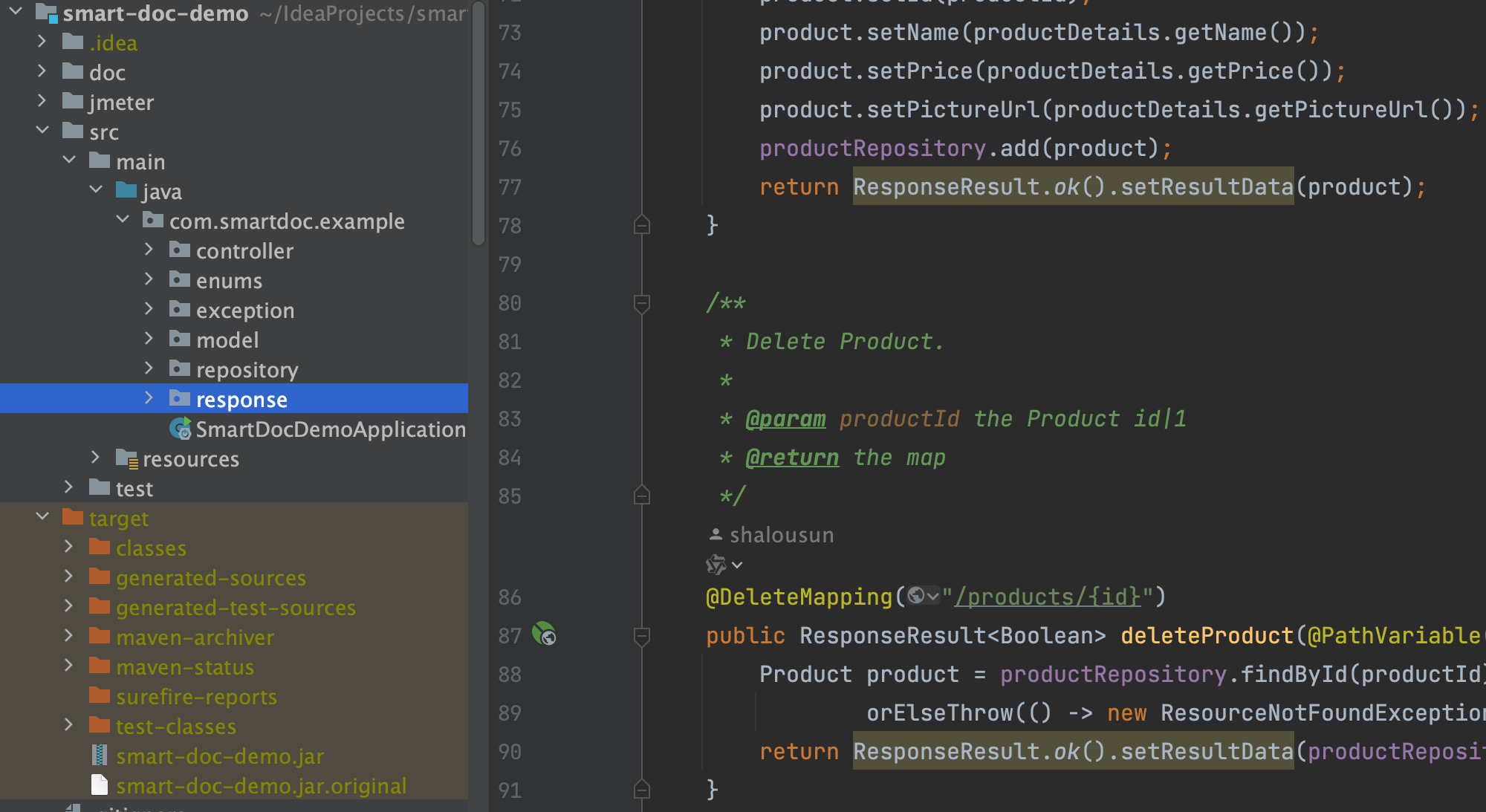Viewport: 1486px width, 812px height.
Task: Click the globe icon inside DeleteMapping annotation
Action: pyautogui.click(x=916, y=596)
